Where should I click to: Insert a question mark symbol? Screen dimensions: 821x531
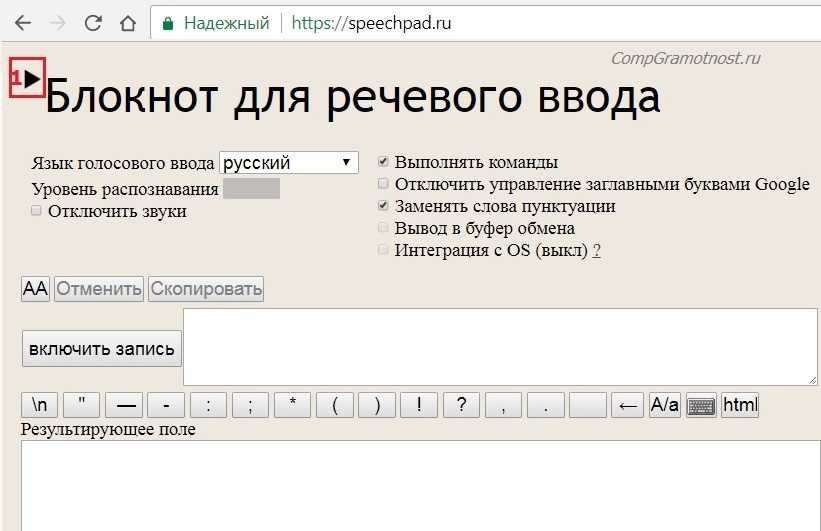461,405
